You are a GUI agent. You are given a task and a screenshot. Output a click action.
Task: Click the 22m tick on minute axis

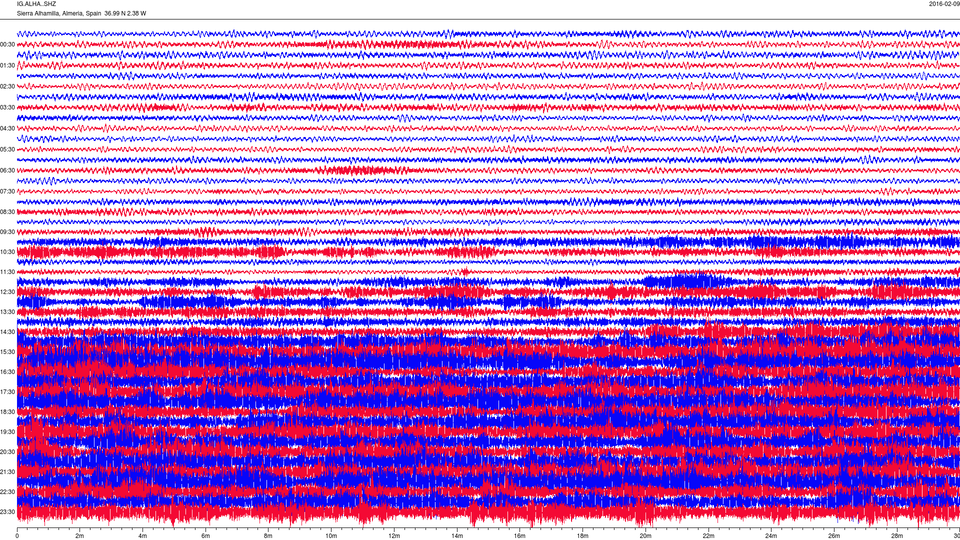pos(708,536)
